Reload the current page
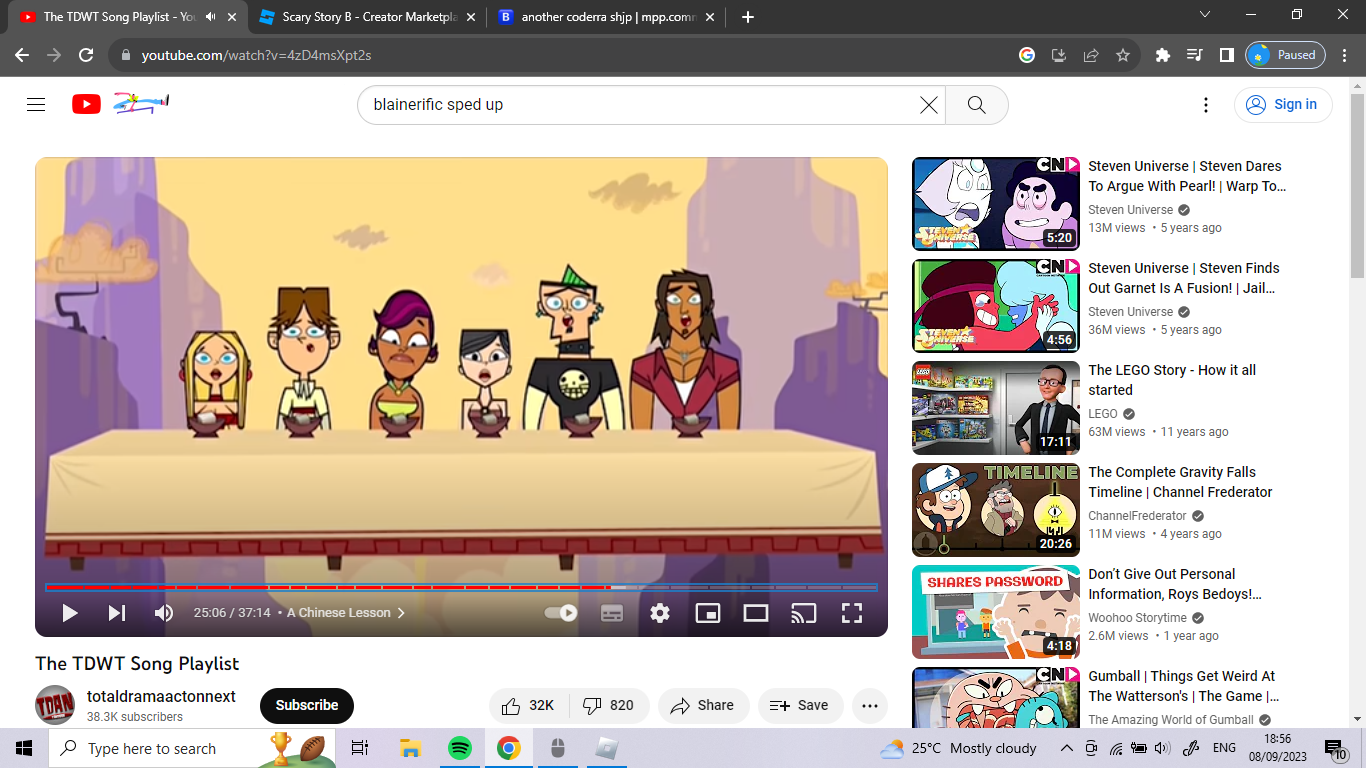1366x768 pixels. [86, 55]
